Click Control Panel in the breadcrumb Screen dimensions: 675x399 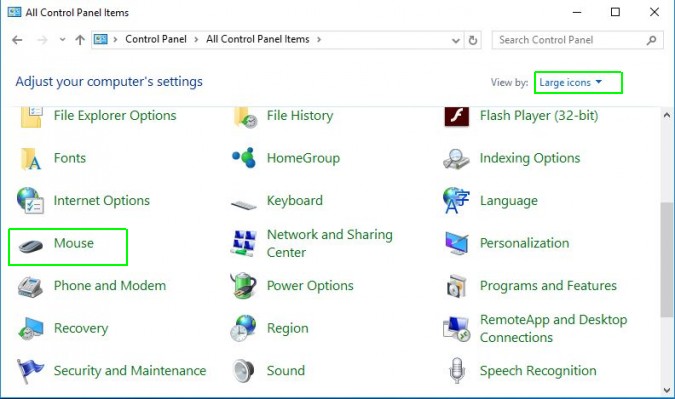(156, 39)
